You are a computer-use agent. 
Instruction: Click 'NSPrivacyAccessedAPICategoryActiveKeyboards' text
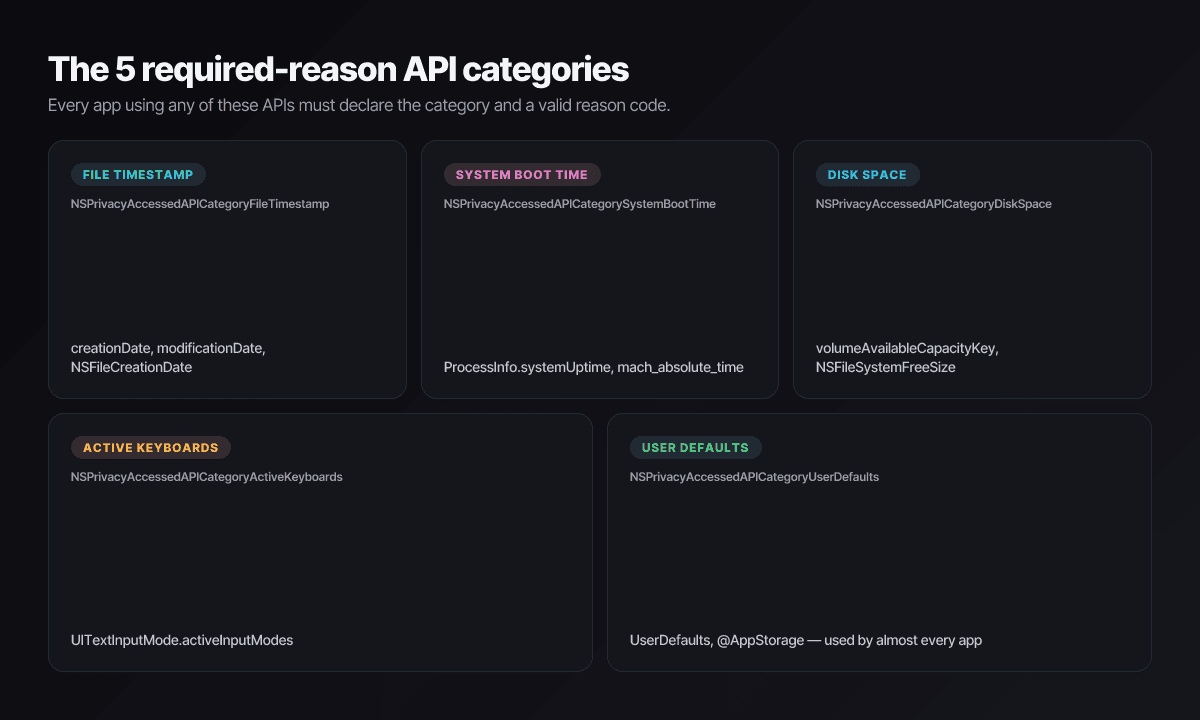[x=207, y=477]
